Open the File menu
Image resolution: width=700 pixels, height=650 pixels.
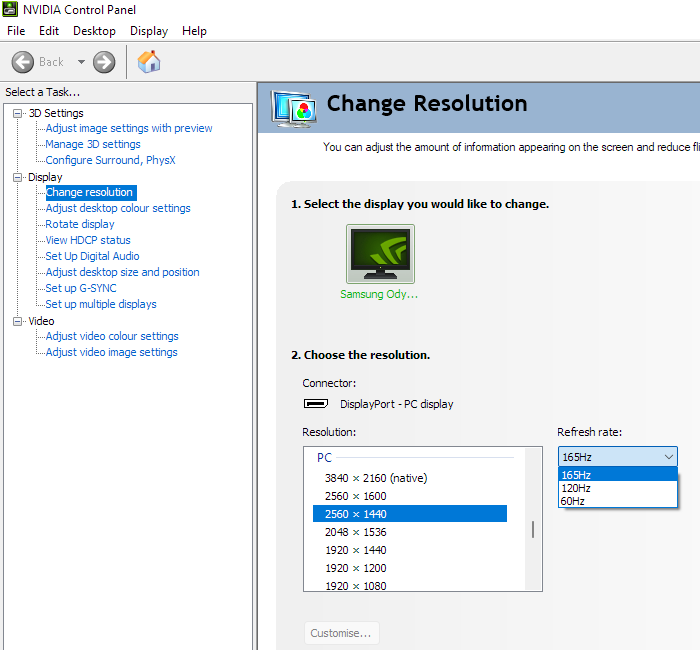click(x=16, y=31)
